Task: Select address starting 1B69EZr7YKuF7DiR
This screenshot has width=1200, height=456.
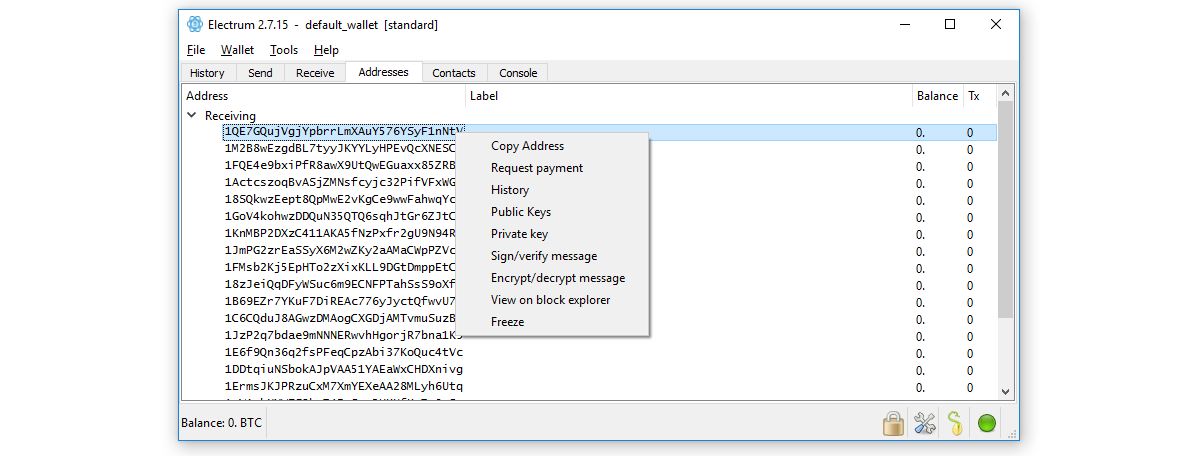Action: [x=340, y=301]
